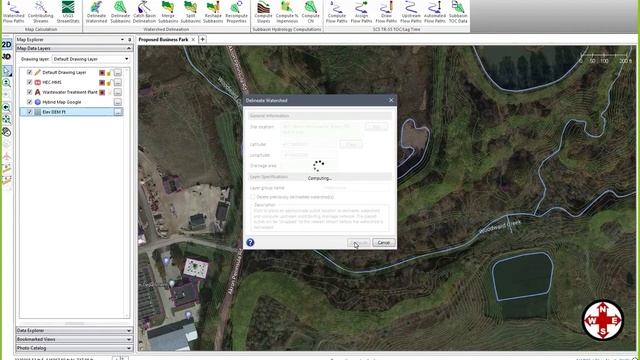Launch the USGS StreamStats tool

(x=68, y=13)
